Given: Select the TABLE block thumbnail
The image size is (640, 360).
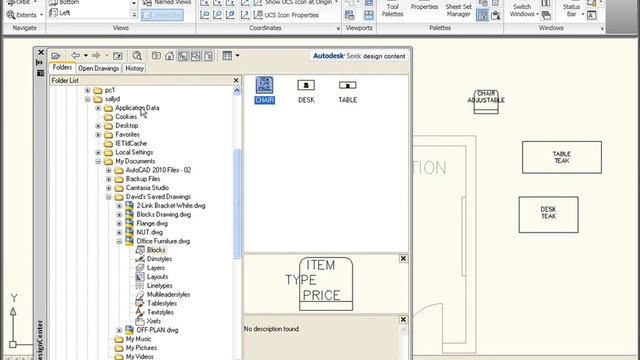Looking at the screenshot, I should (x=348, y=91).
